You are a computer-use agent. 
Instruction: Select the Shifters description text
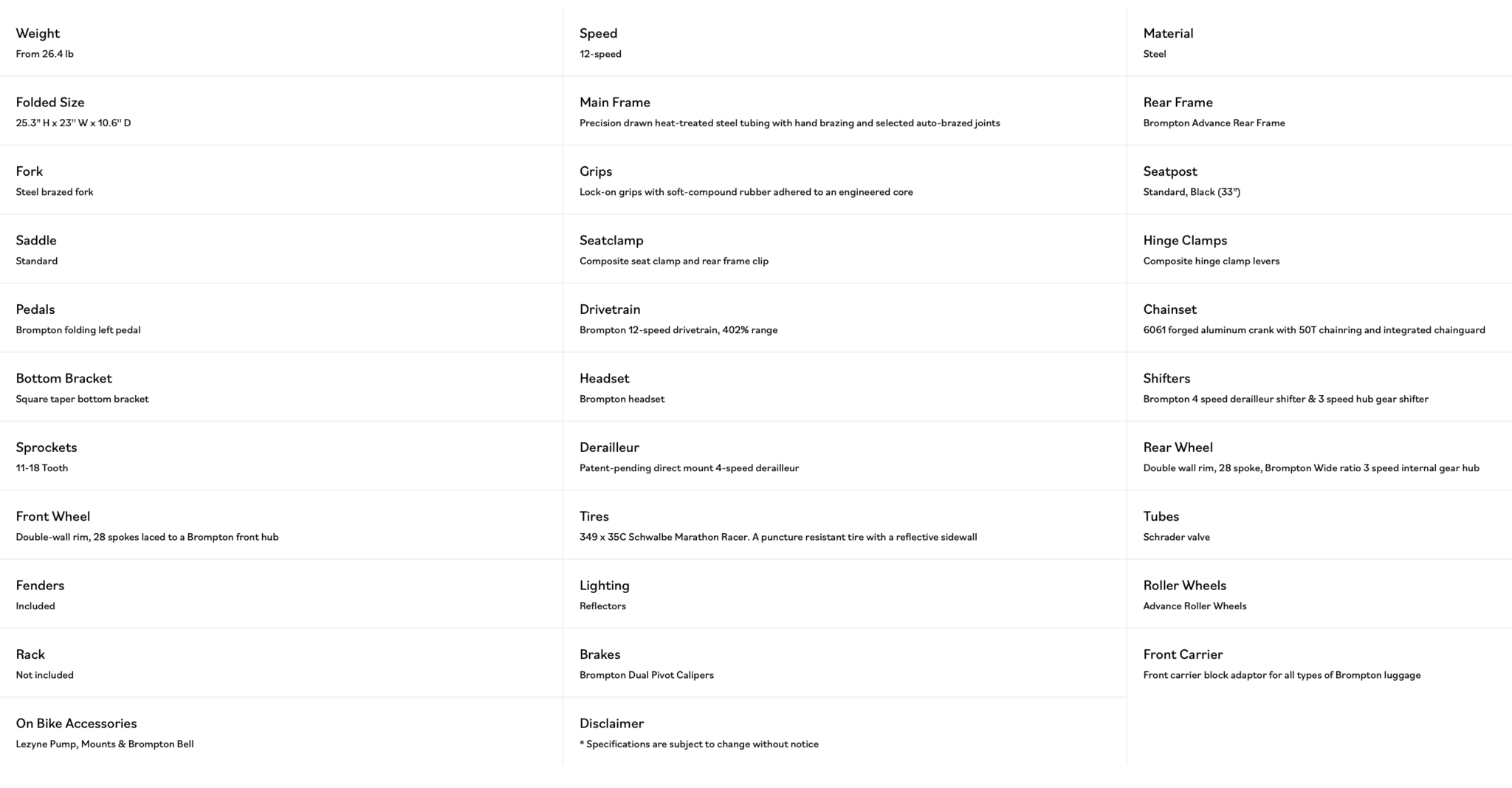1285,399
